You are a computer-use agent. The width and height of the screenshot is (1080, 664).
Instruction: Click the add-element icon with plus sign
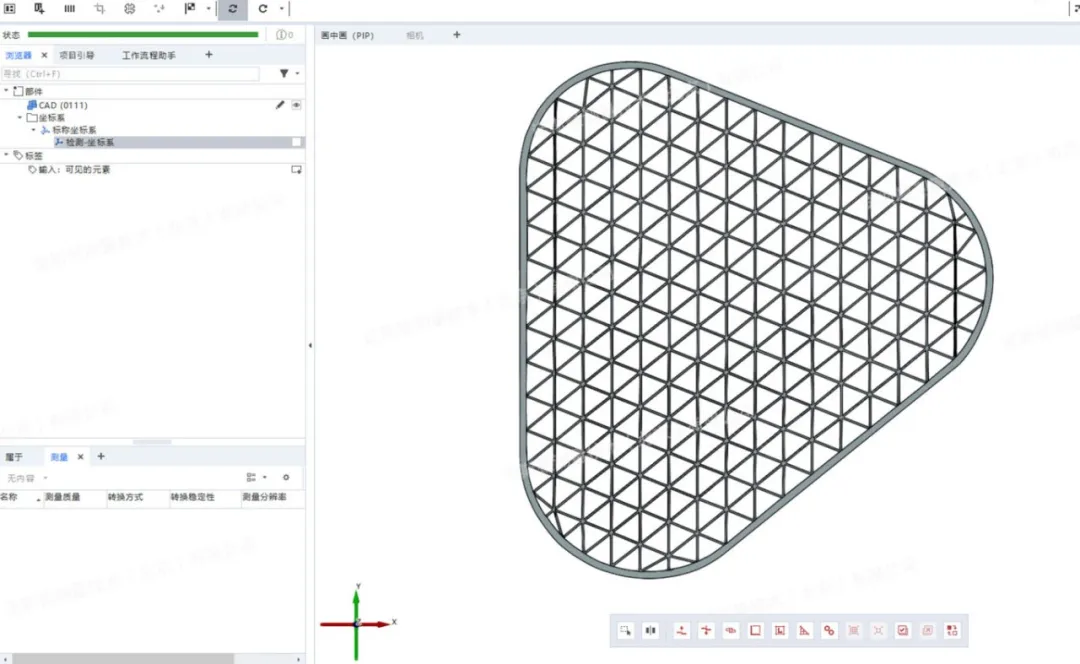pos(39,8)
